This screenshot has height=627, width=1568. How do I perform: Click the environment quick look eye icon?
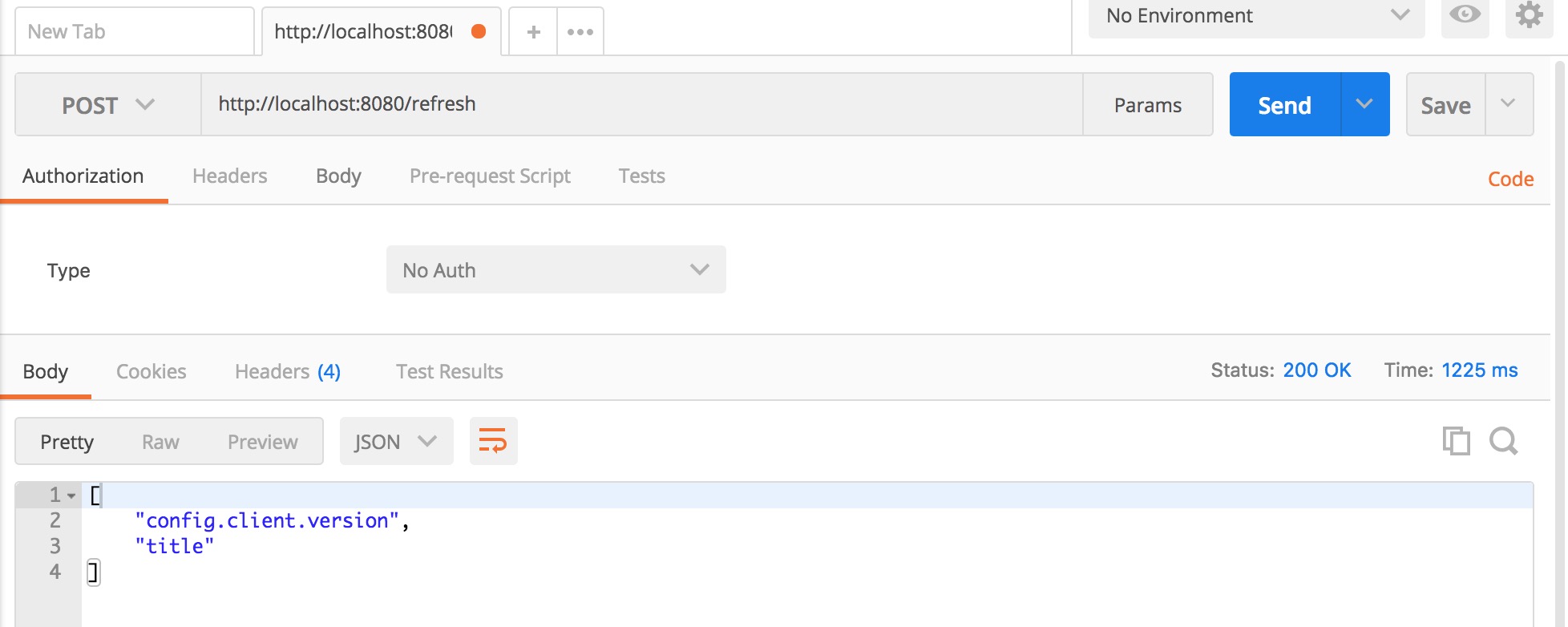coord(1465,15)
